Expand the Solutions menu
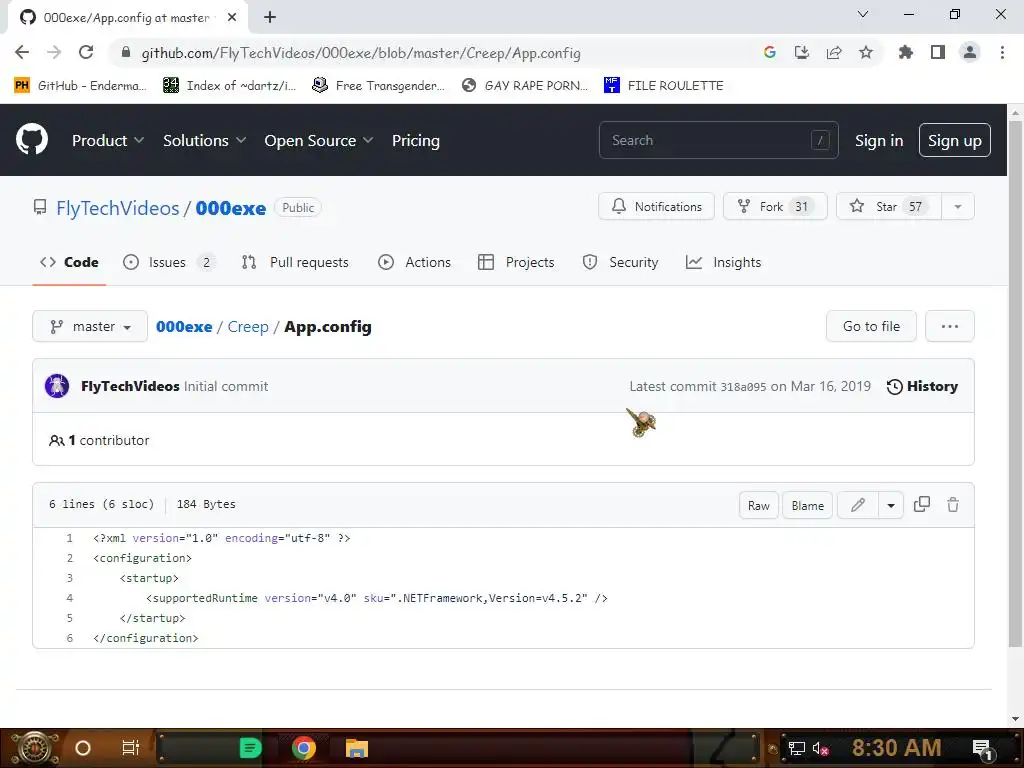This screenshot has width=1024, height=768. [x=204, y=140]
